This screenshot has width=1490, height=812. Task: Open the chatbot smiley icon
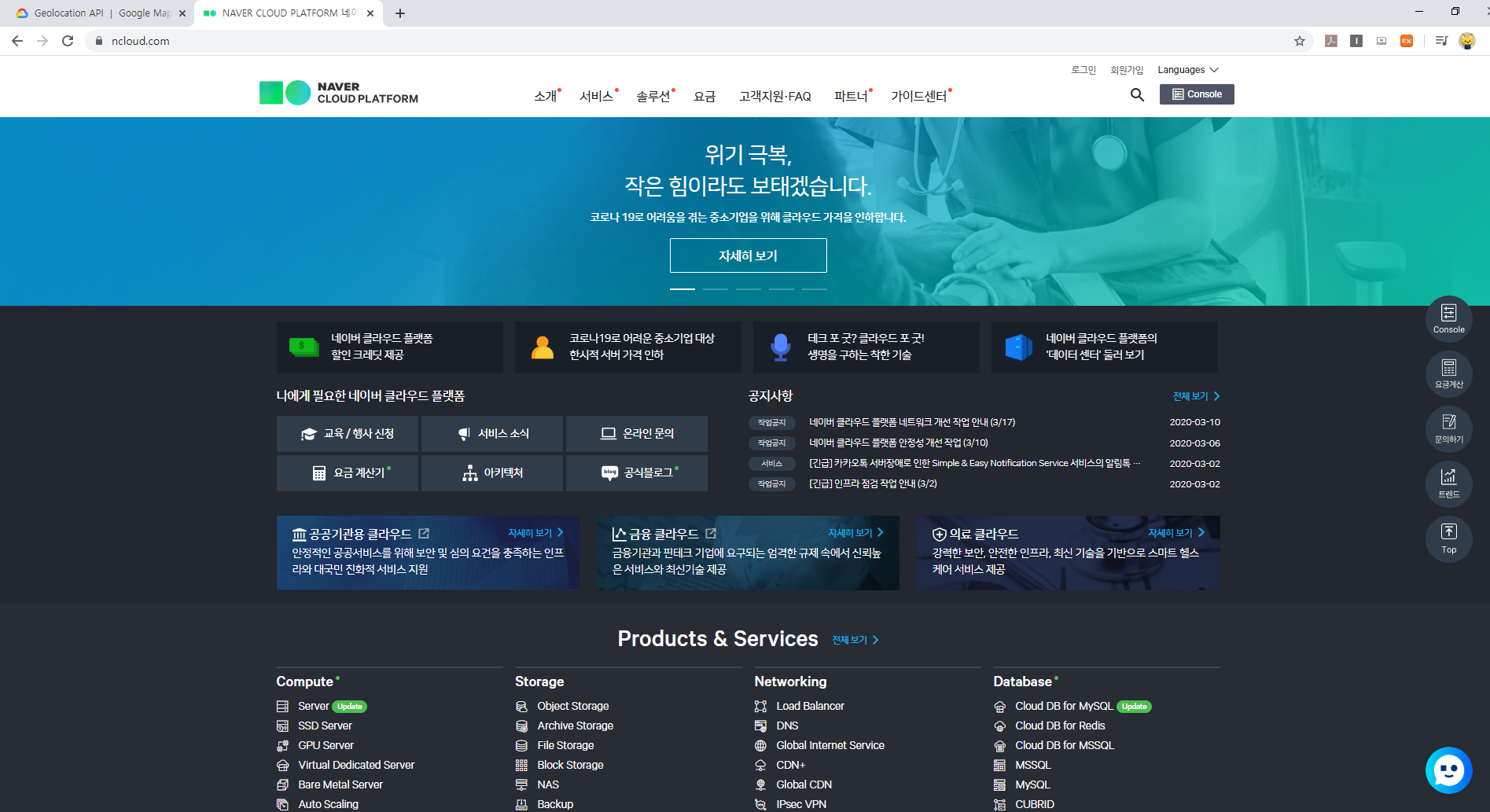tap(1448, 770)
